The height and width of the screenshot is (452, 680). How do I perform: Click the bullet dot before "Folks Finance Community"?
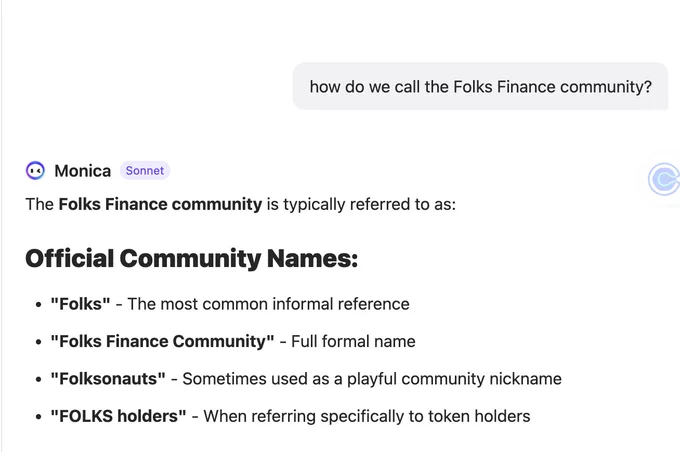[39, 342]
